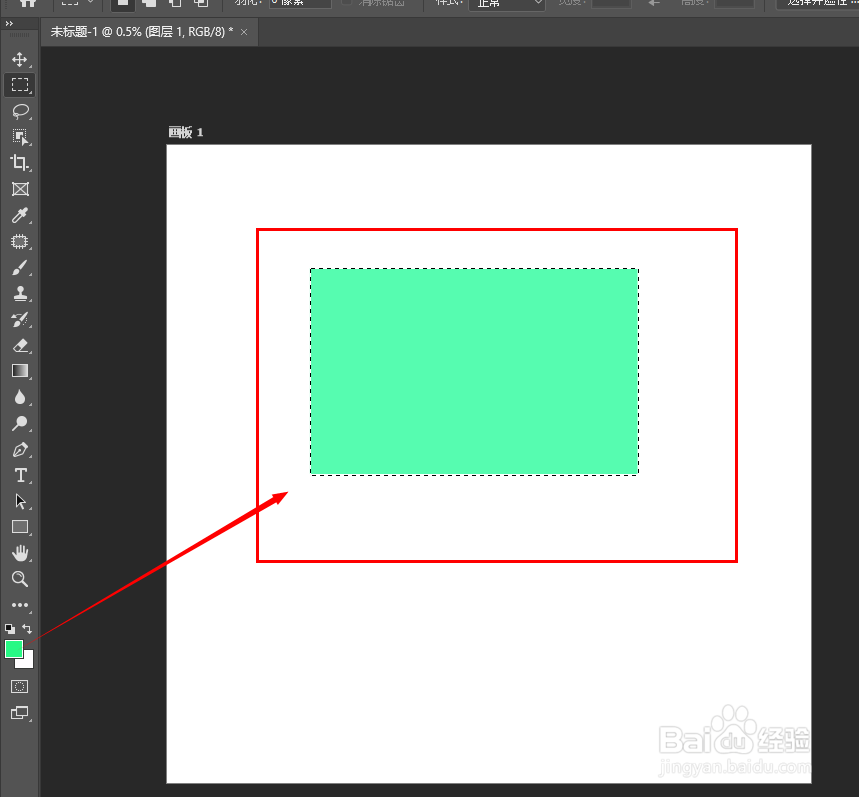
Task: Select the Path Selection tool
Action: pyautogui.click(x=20, y=501)
